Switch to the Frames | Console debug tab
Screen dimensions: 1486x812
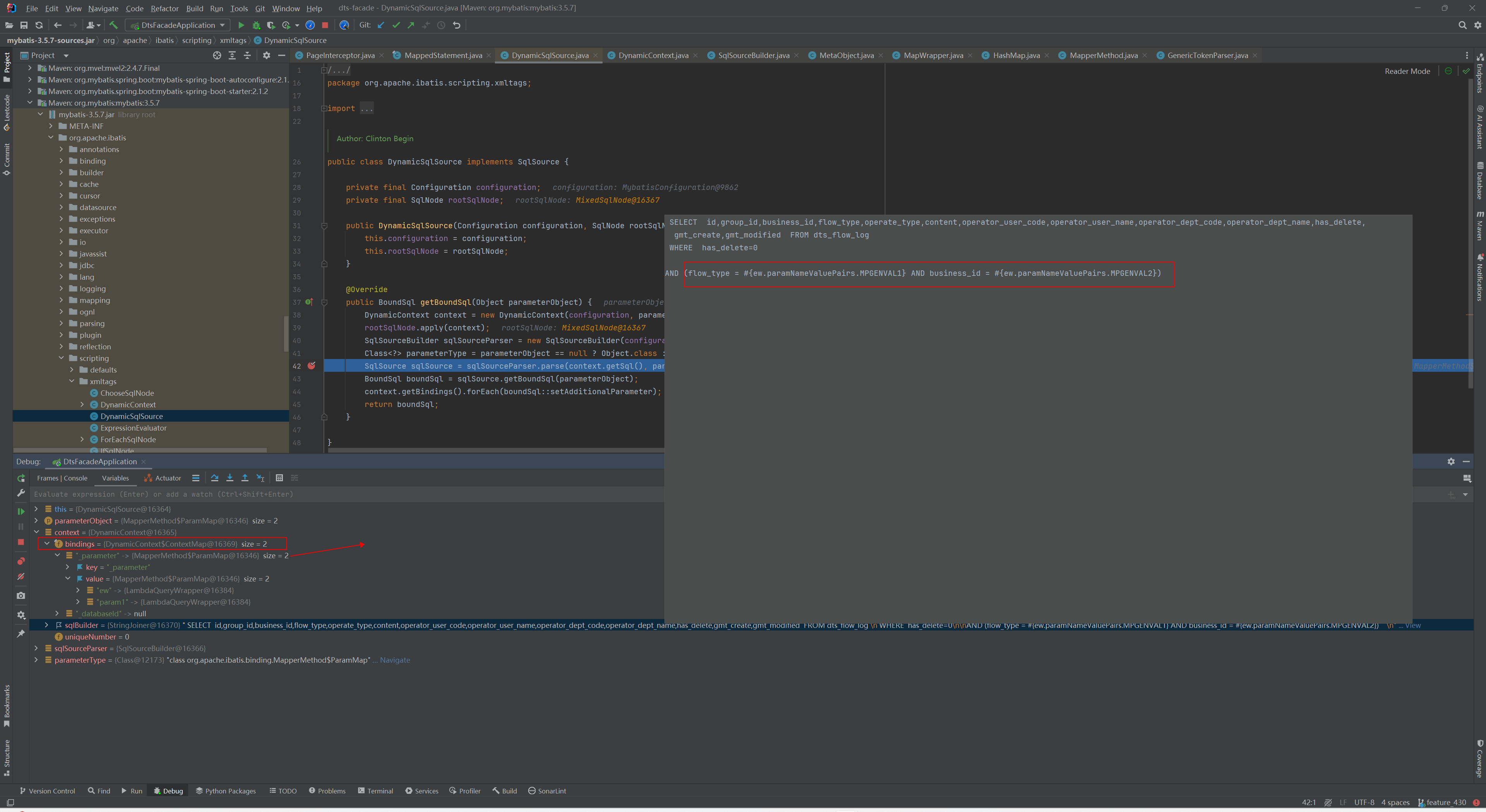62,478
